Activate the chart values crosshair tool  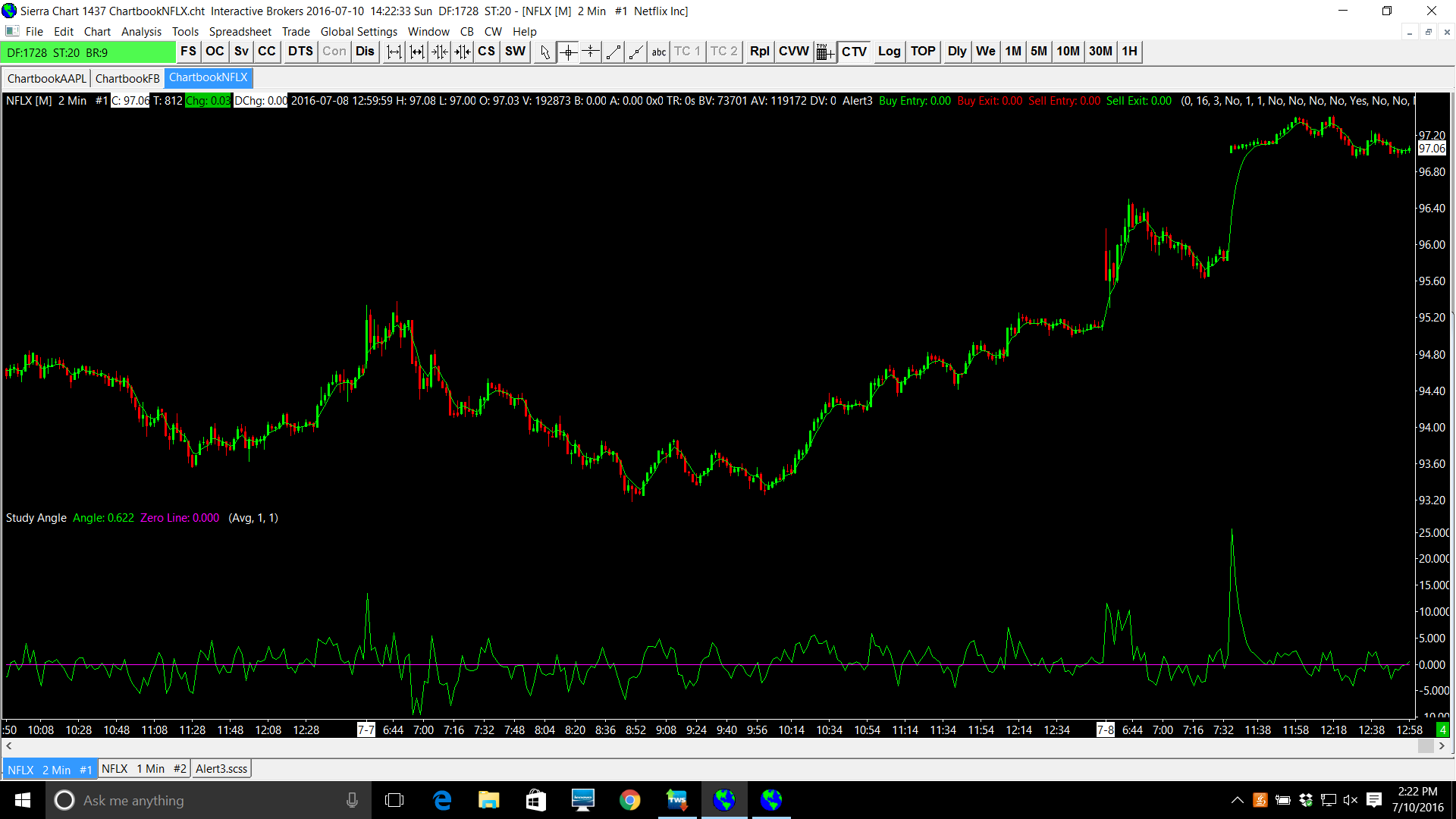(x=568, y=52)
